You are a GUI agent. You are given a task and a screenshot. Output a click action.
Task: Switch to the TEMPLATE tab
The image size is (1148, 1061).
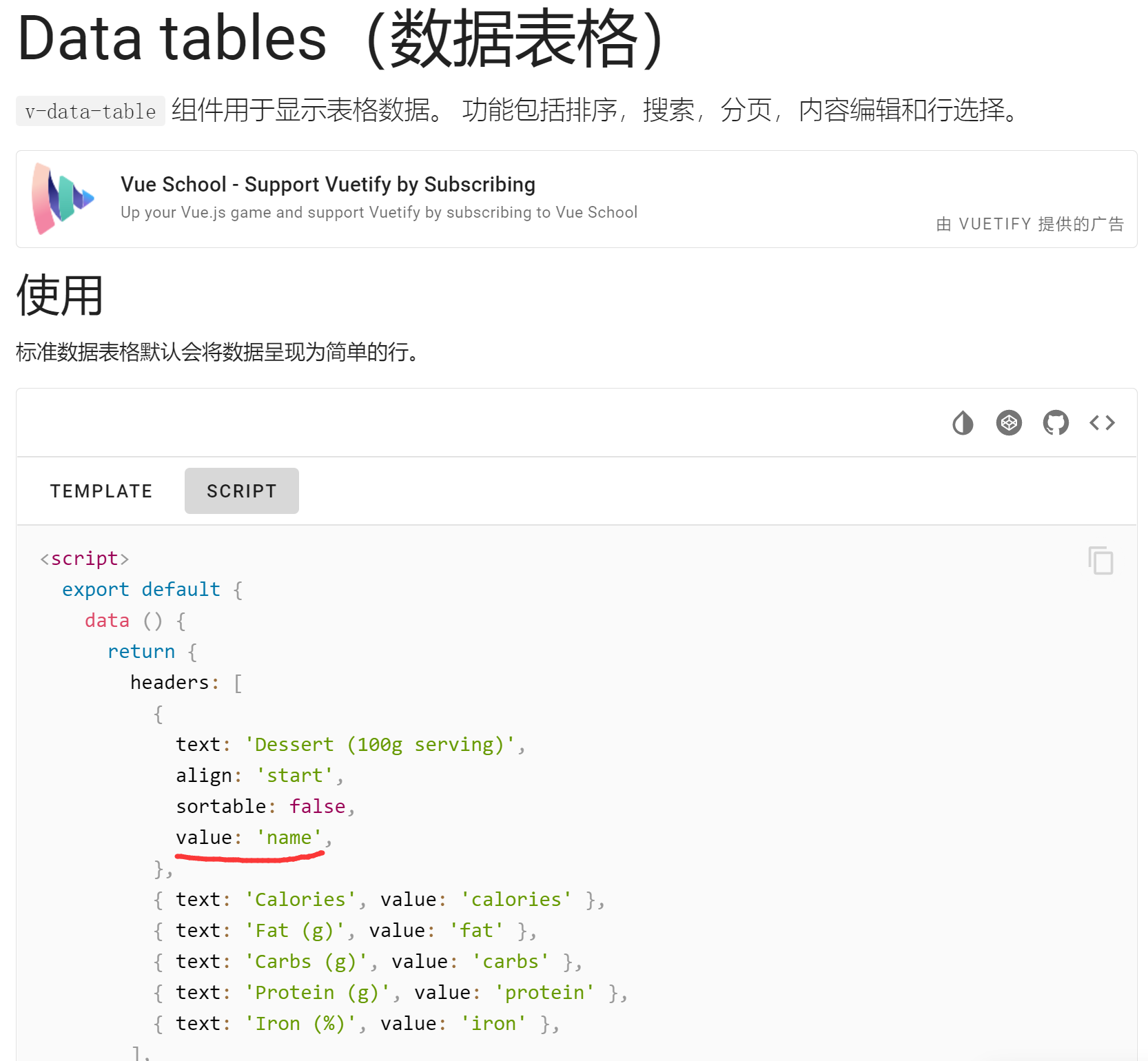pyautogui.click(x=101, y=491)
